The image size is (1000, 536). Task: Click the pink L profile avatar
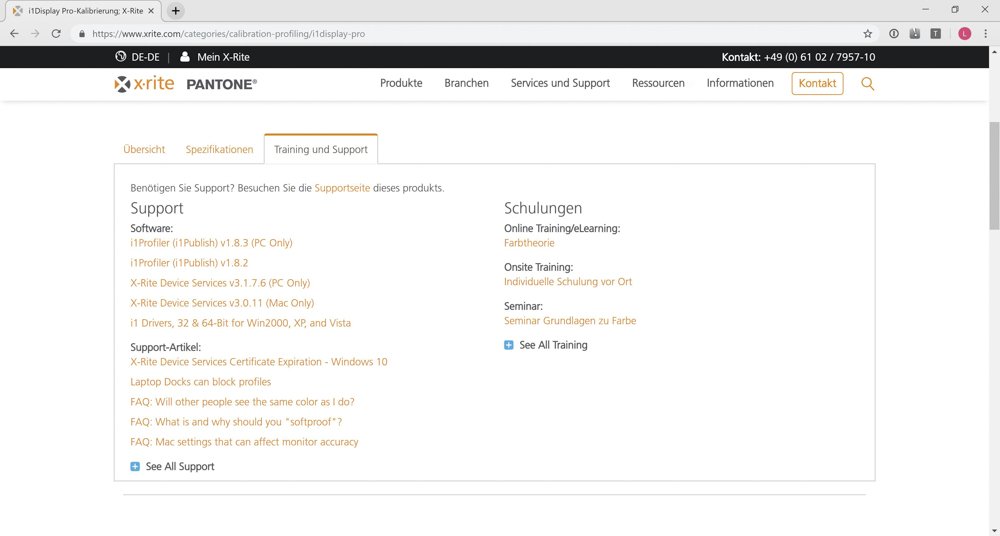(964, 33)
